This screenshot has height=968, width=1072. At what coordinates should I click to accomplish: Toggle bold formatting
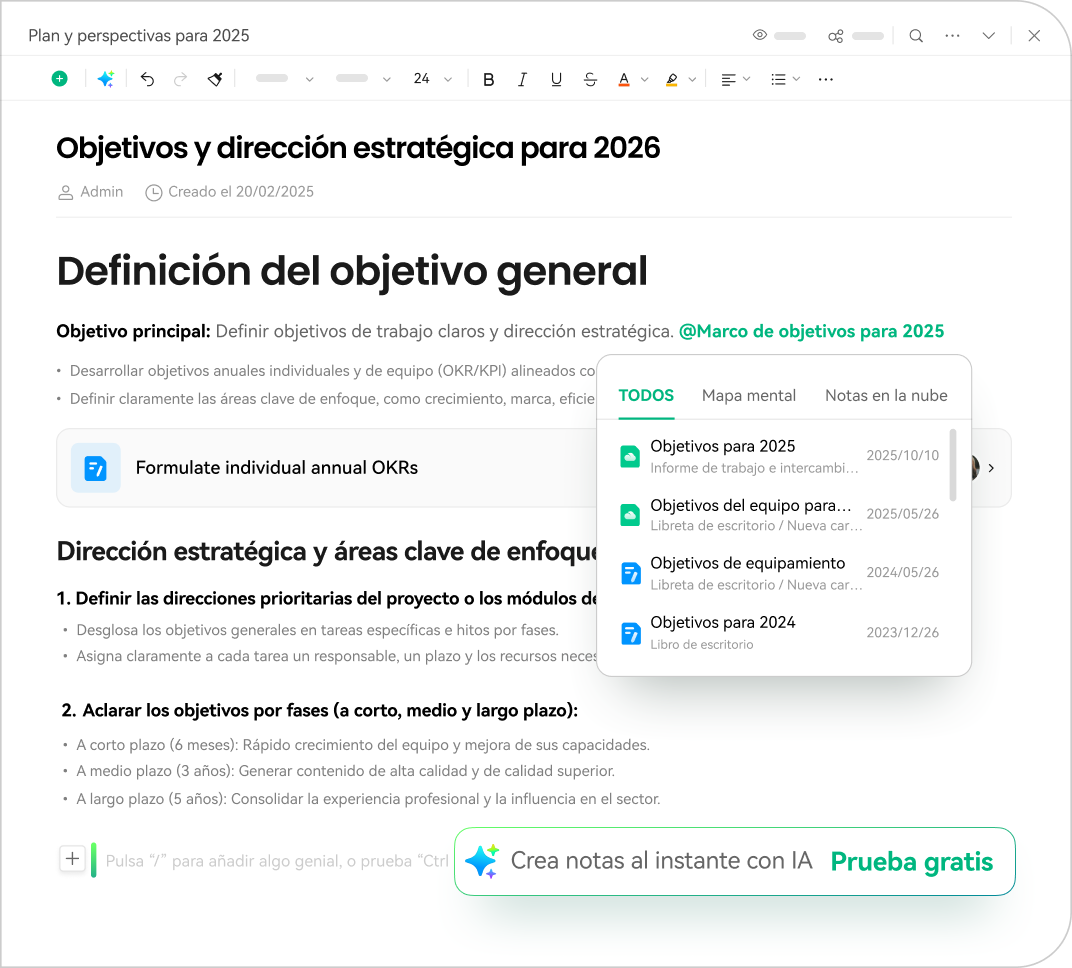click(489, 79)
